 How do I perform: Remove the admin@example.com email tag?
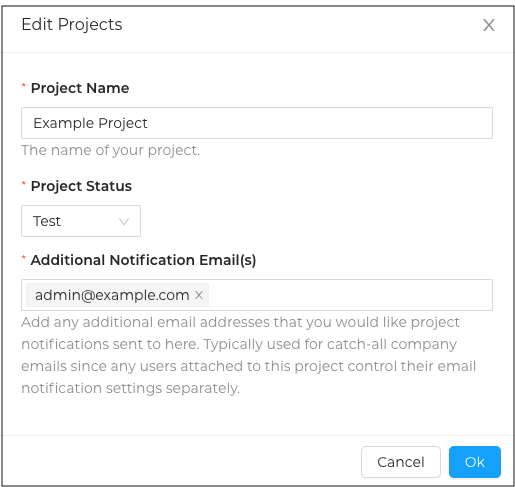tap(199, 295)
